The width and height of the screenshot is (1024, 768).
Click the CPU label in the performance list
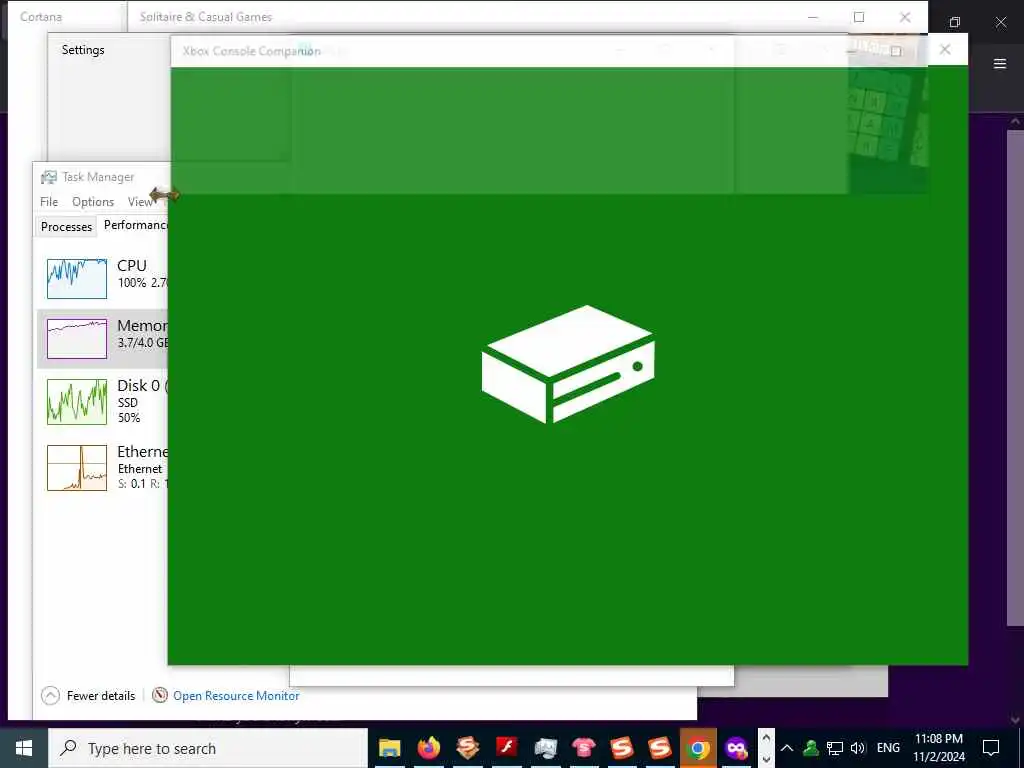pos(132,266)
